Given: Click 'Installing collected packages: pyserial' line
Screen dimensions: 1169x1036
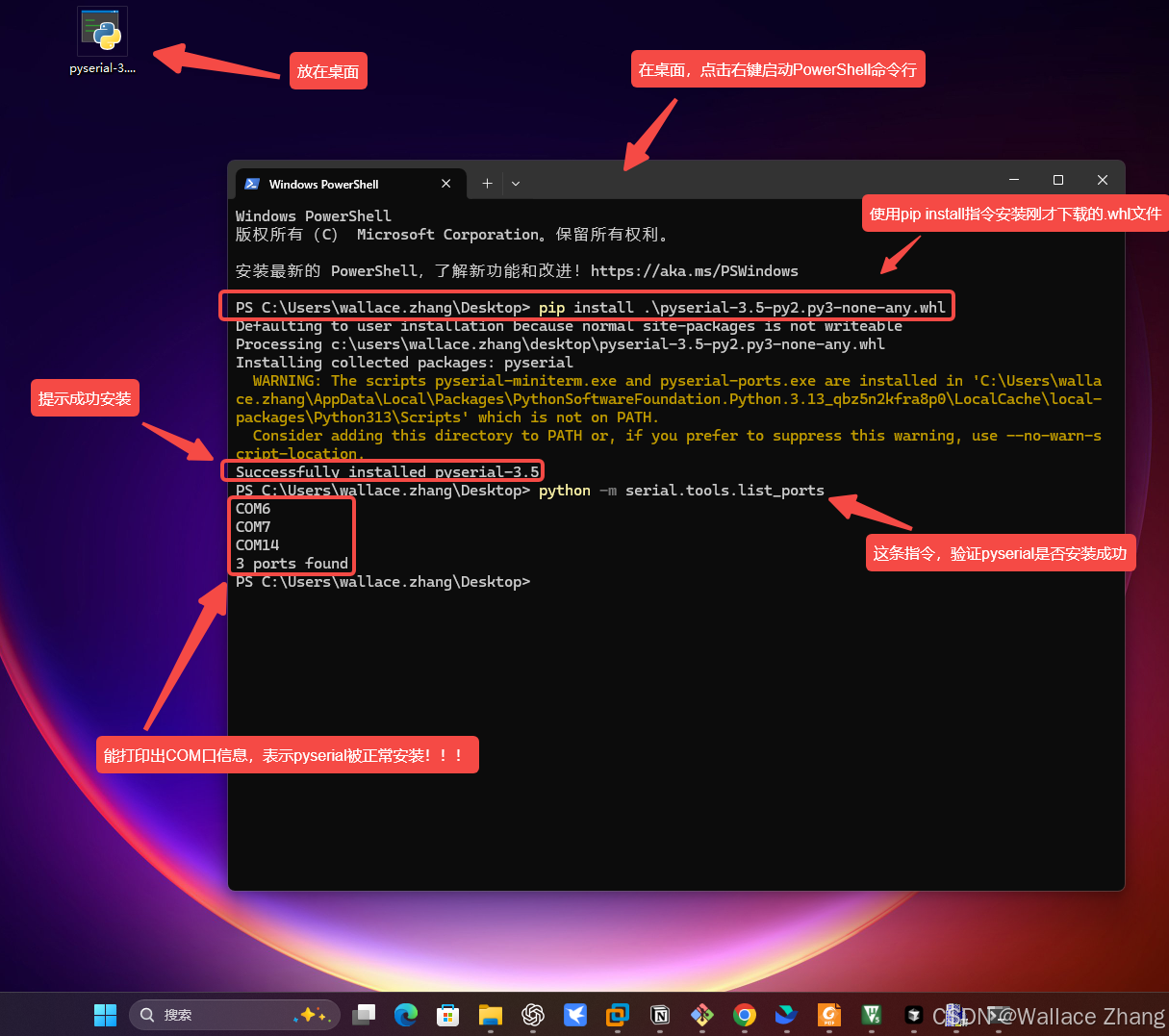Looking at the screenshot, I should click(x=404, y=363).
